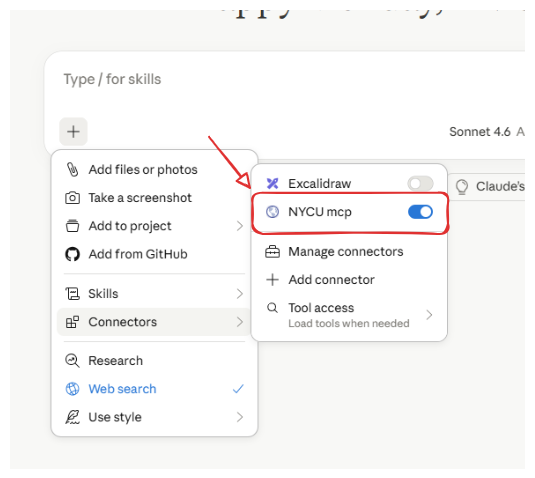Expand the Add to project submenu arrow
The image size is (535, 478).
240,226
